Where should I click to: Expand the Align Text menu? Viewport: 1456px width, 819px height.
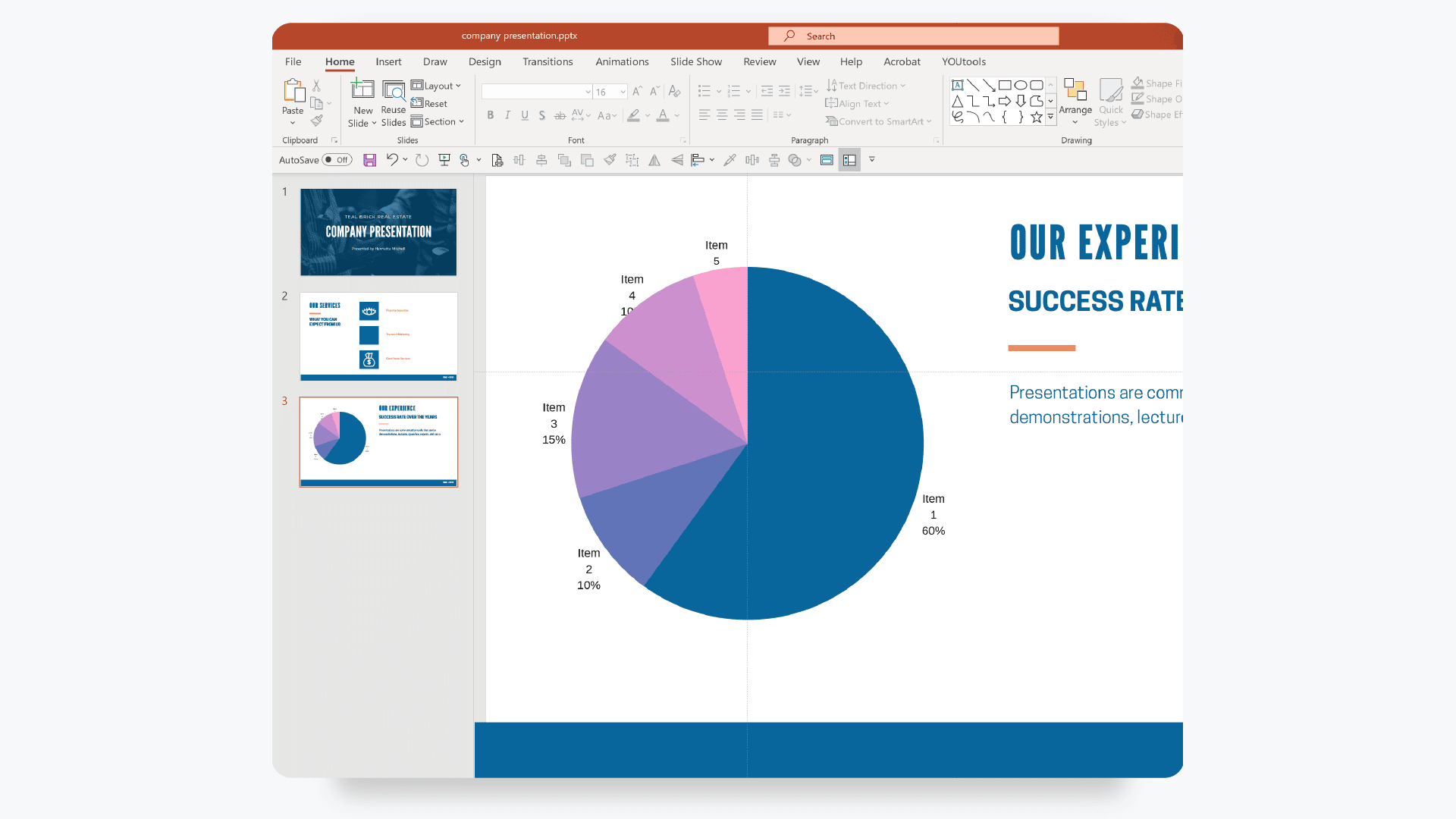click(x=857, y=104)
